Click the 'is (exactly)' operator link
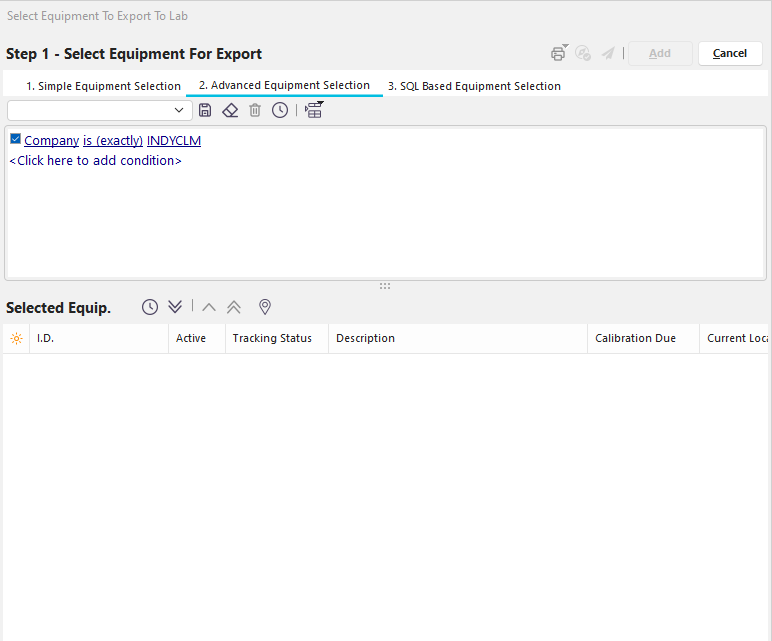This screenshot has height=641, width=772. coord(113,141)
